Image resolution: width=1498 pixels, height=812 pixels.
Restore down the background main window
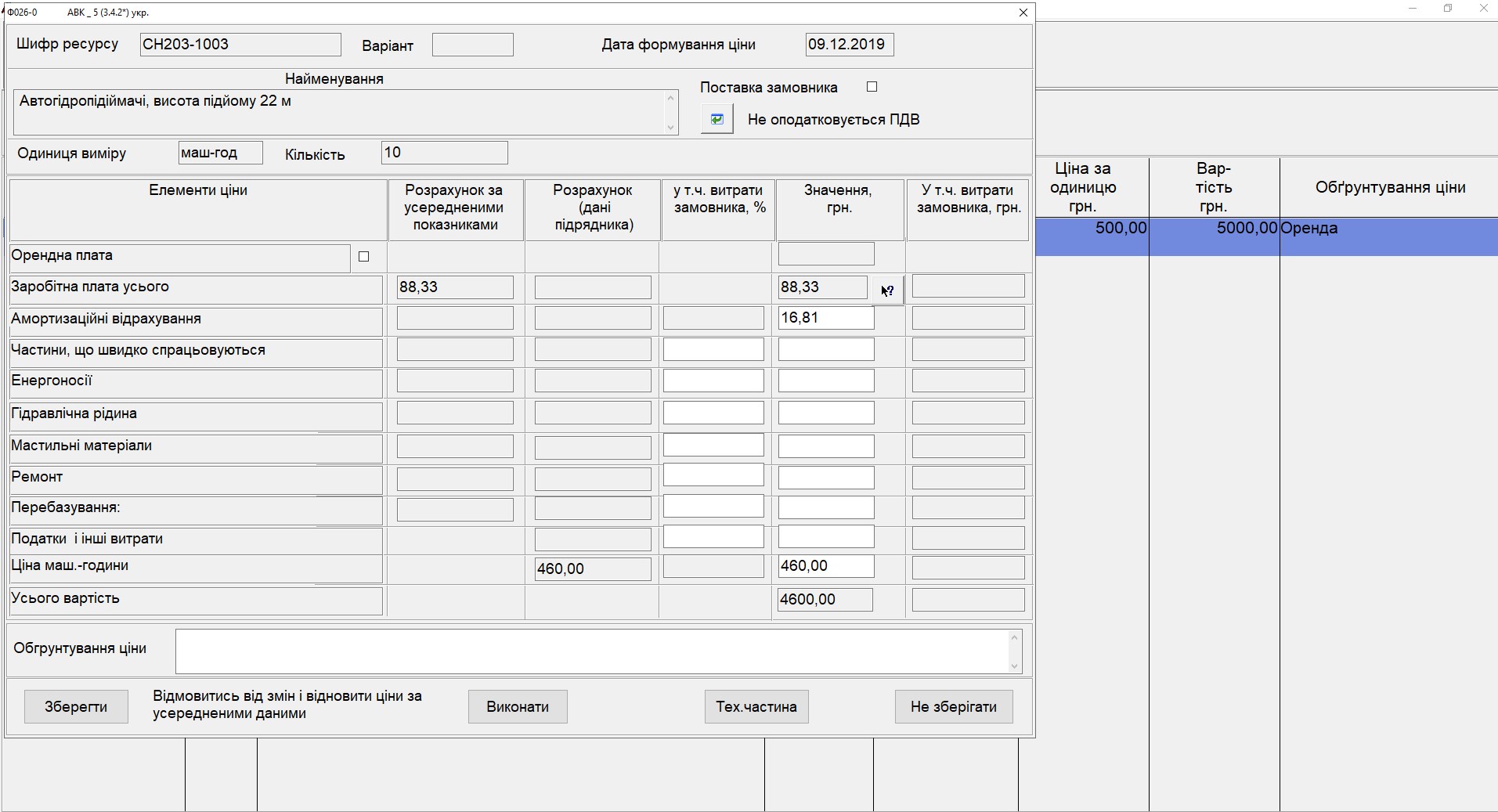pyautogui.click(x=1448, y=9)
